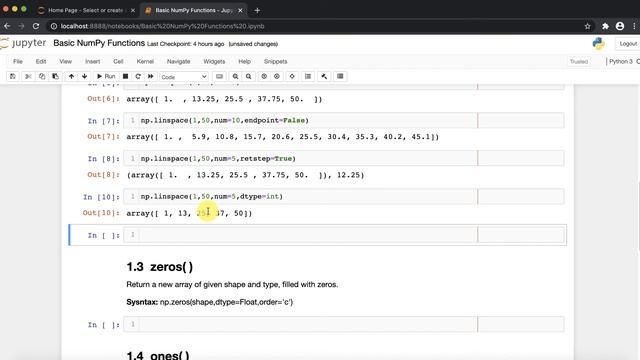Restart the kernel icon
The image size is (640, 360).
click(x=138, y=76)
